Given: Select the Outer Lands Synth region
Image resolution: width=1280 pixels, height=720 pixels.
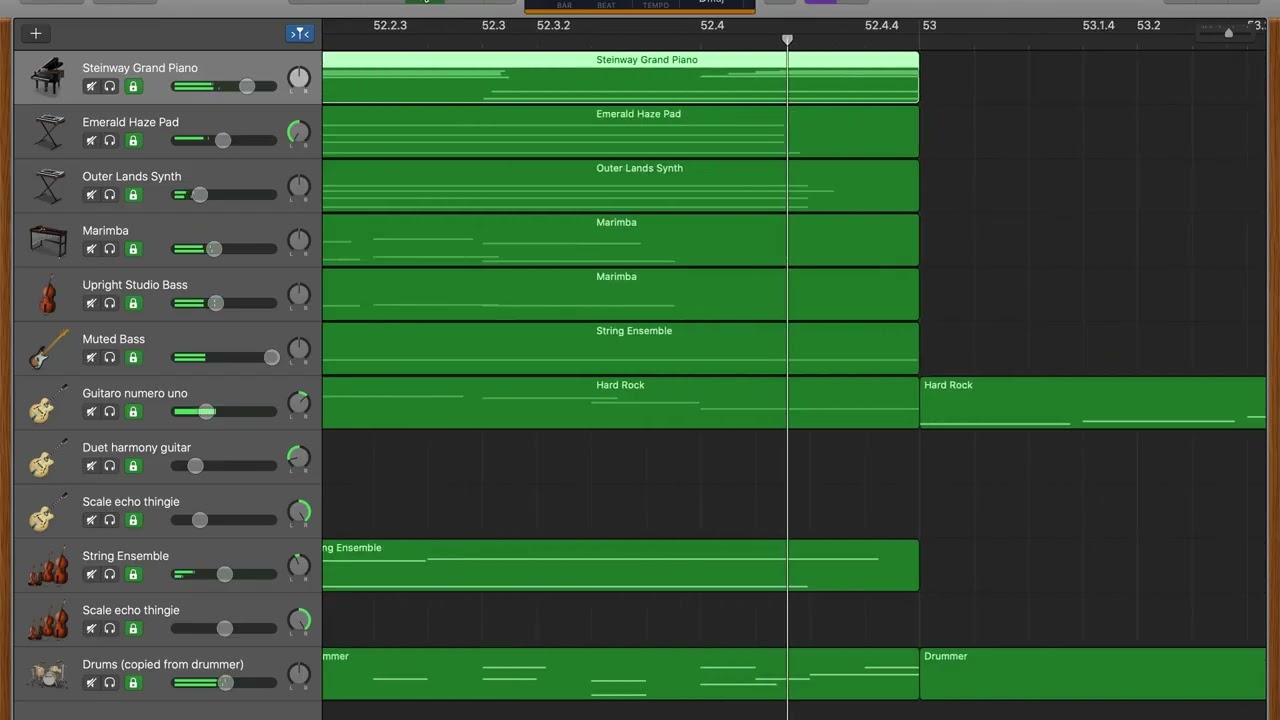Looking at the screenshot, I should (620, 185).
